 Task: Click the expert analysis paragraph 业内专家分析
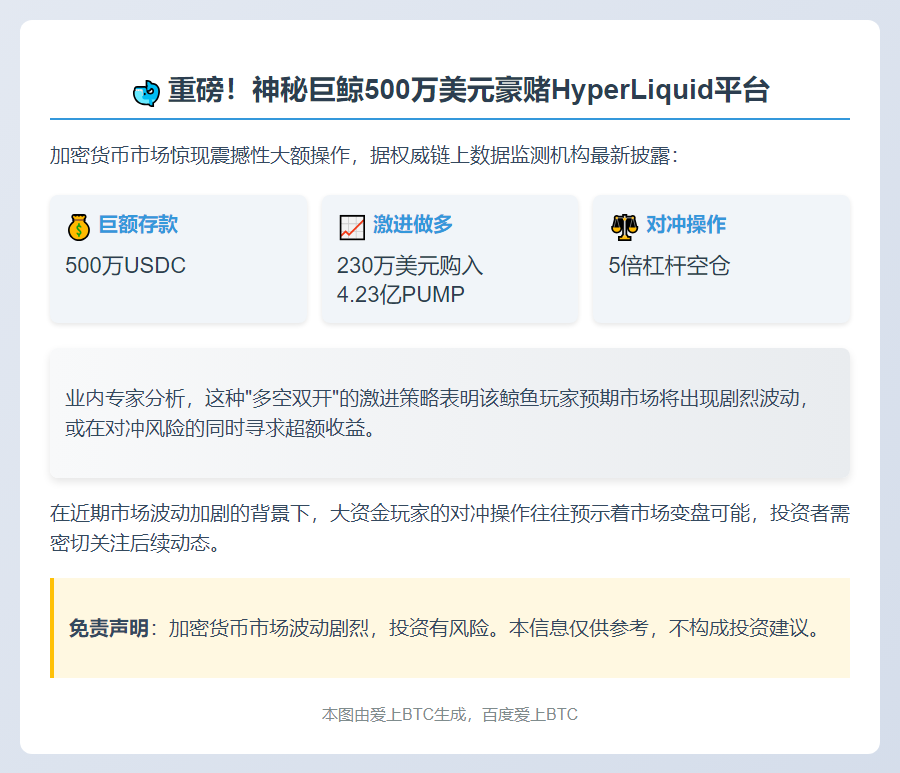[437, 413]
